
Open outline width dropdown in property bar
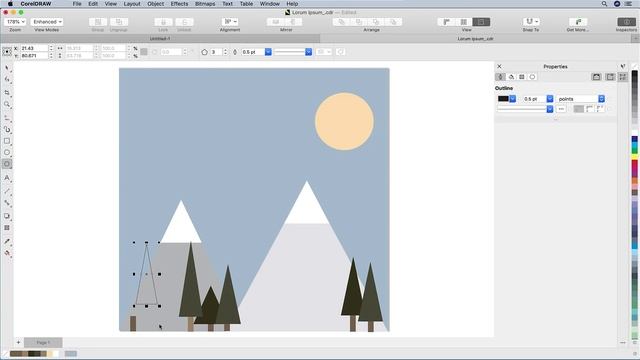[268, 52]
